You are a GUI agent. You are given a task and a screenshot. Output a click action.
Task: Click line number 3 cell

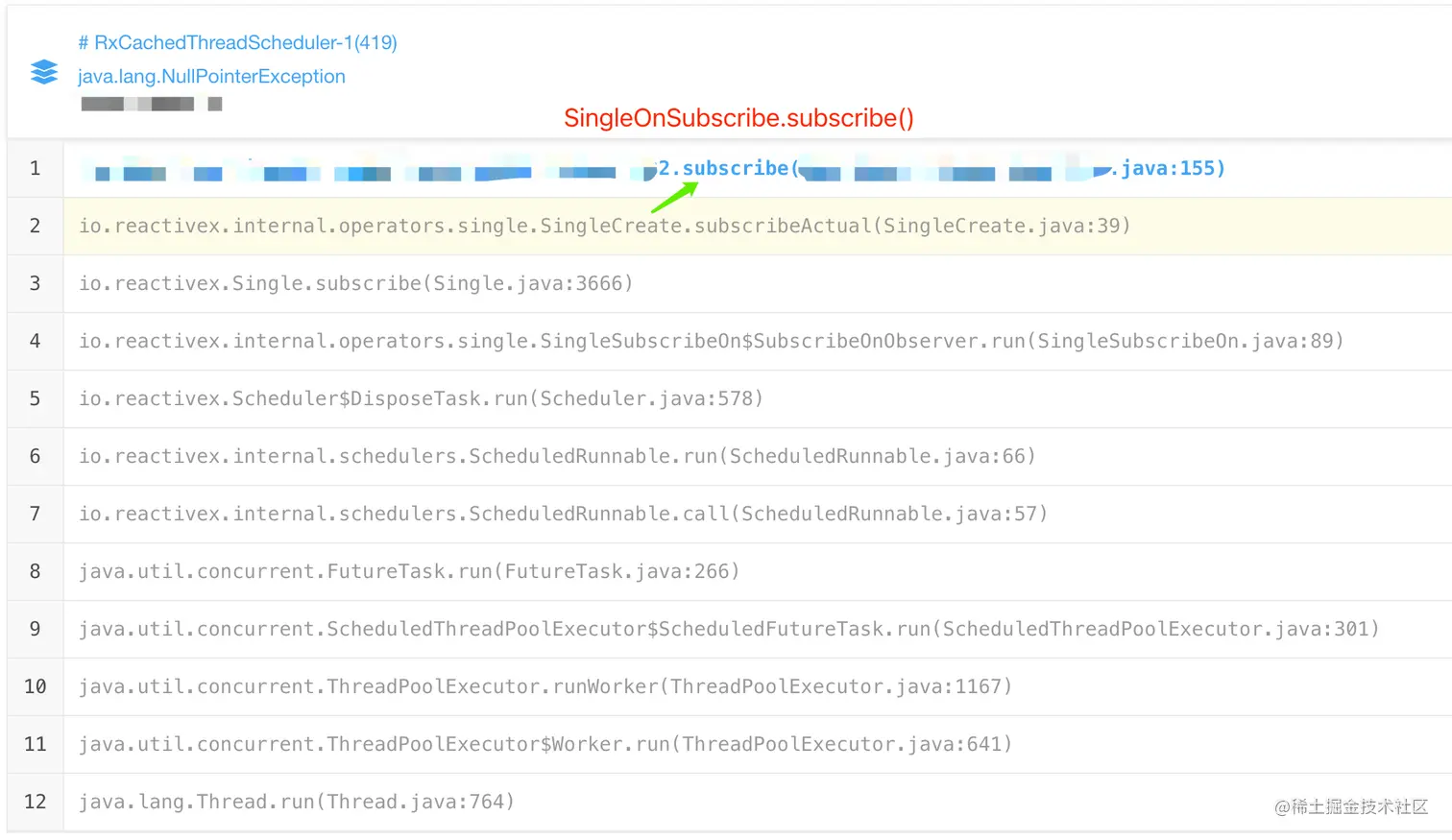pyautogui.click(x=36, y=284)
